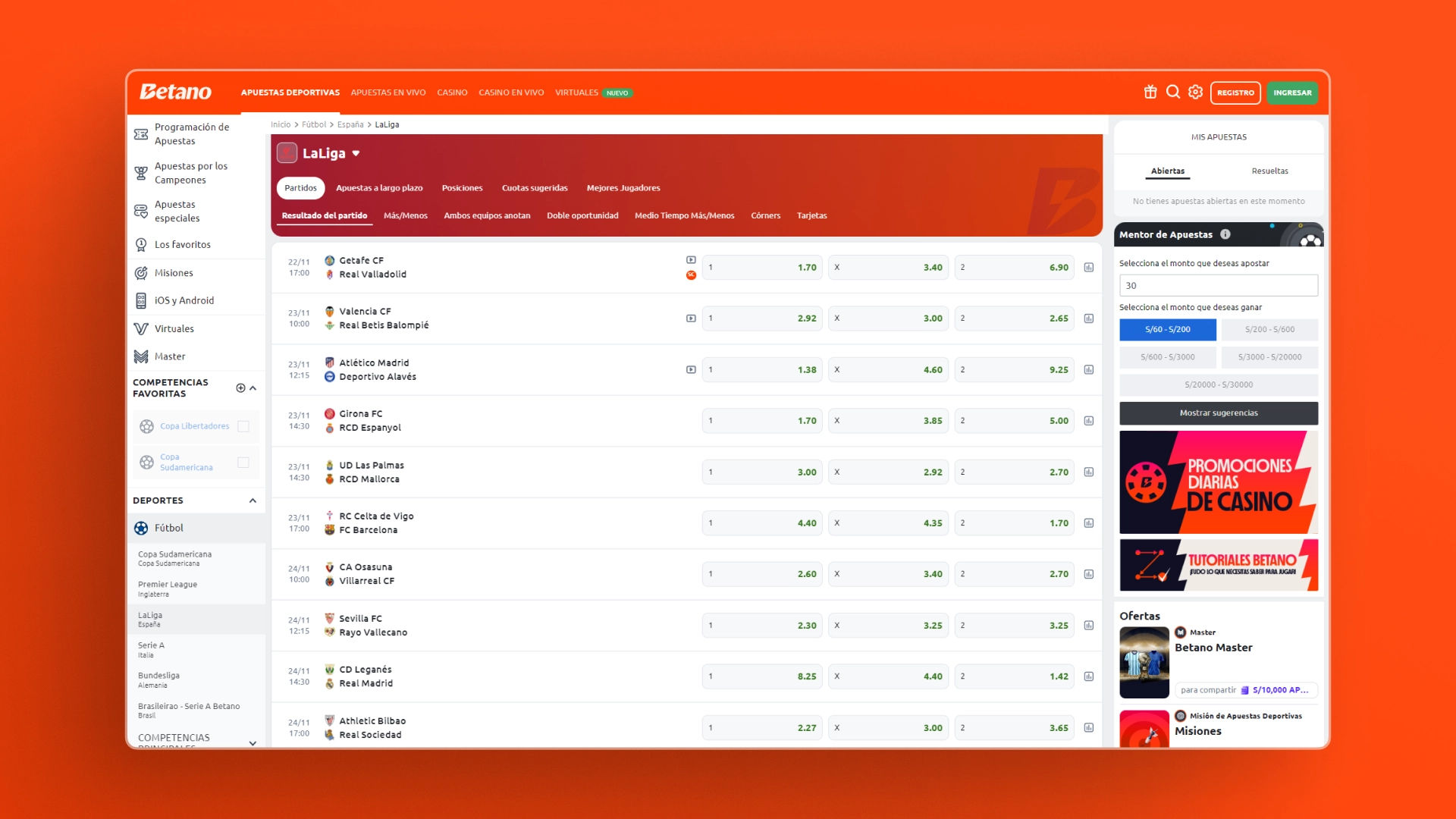1456x819 pixels.
Task: Click the Ingresar button
Action: [x=1292, y=93]
